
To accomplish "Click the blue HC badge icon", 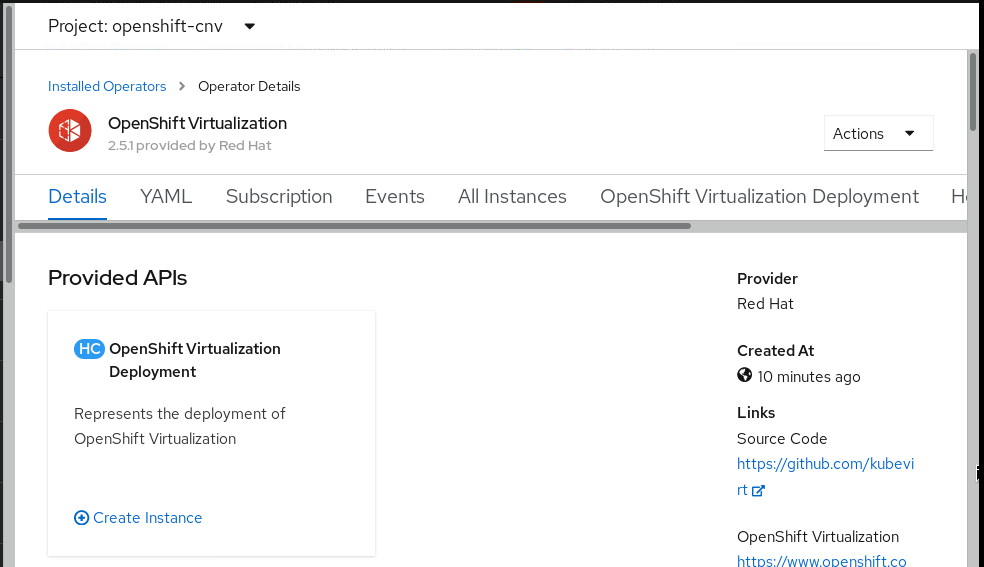I will [89, 349].
